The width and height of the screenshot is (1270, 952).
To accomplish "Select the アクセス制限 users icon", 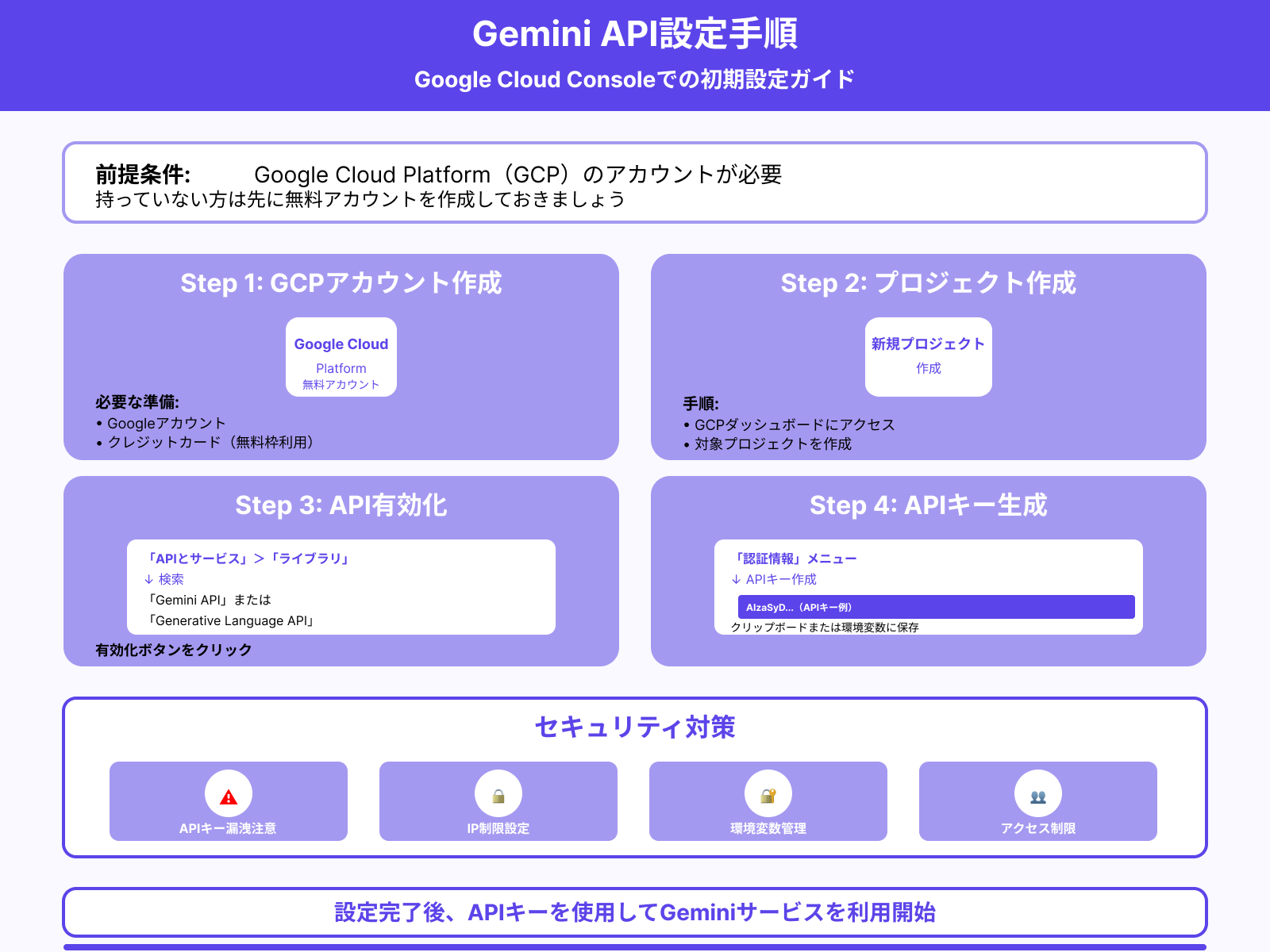I will point(1037,792).
